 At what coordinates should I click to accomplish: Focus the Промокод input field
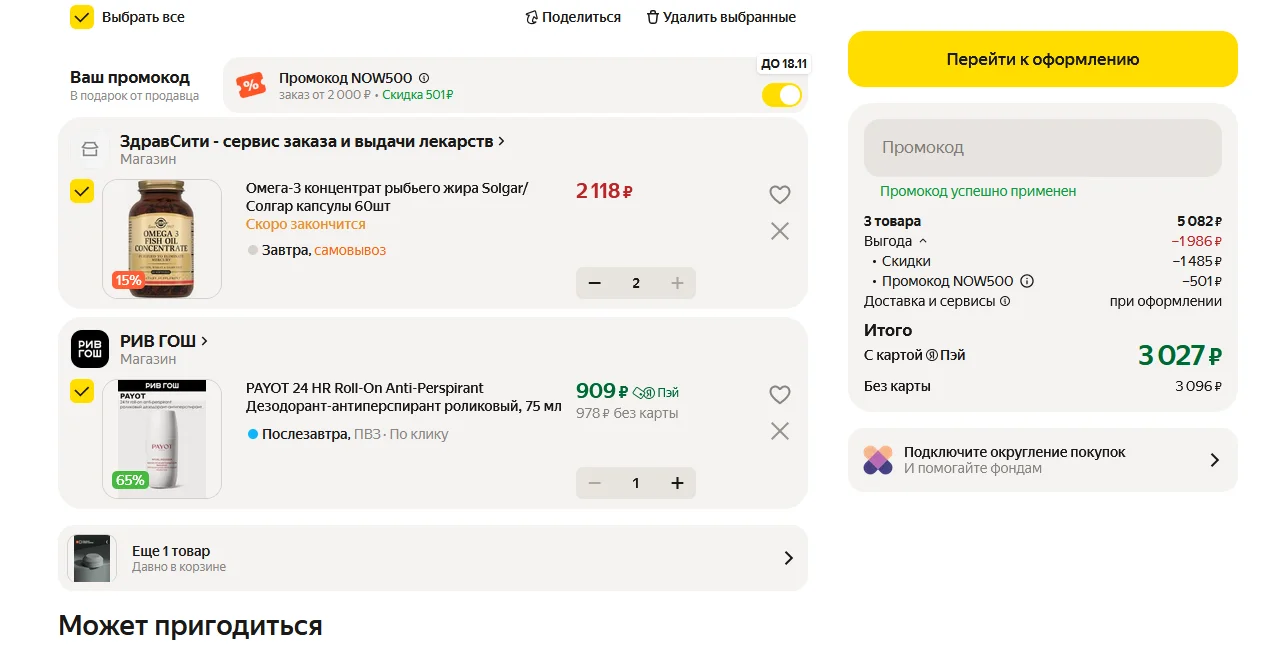[1043, 148]
